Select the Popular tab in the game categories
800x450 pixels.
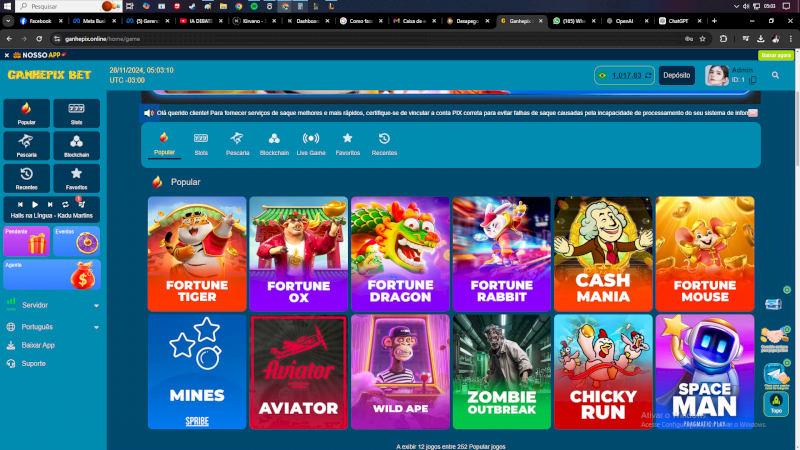(x=164, y=144)
